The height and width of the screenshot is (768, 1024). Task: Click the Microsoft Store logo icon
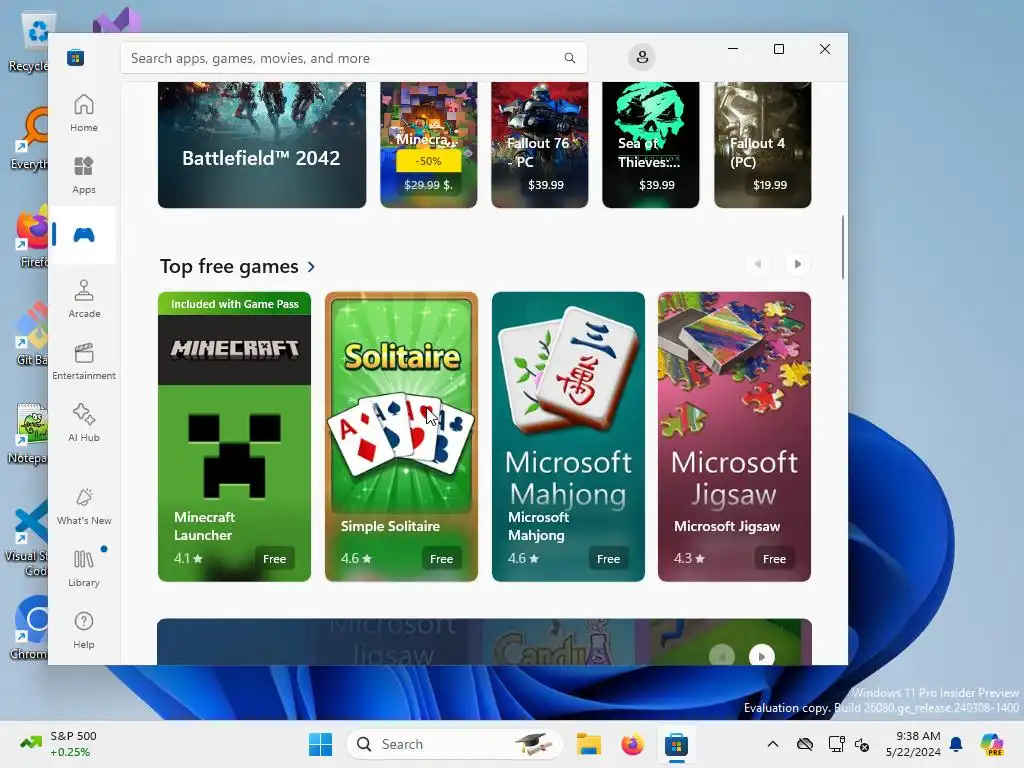point(76,57)
